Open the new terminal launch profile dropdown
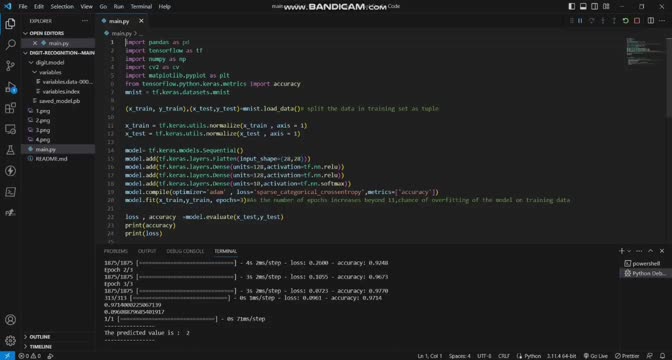 pyautogui.click(x=629, y=251)
